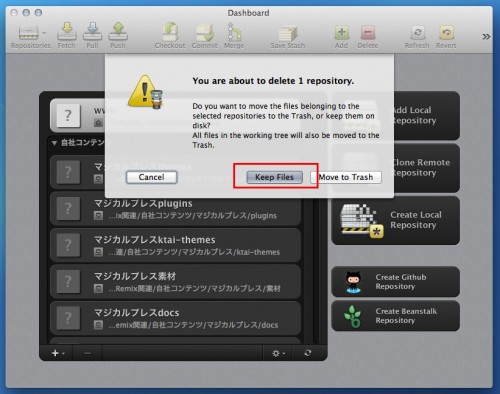The width and height of the screenshot is (500, 394).
Task: Open the Repositories dropdown arrow
Action: 44,33
